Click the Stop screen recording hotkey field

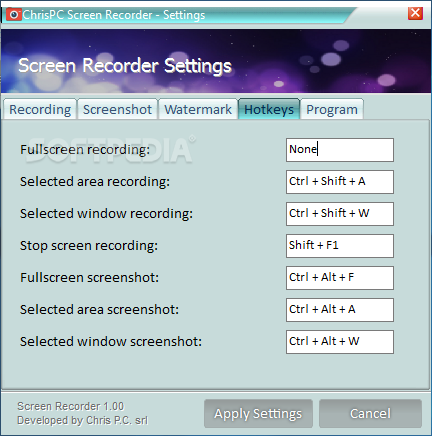(x=340, y=246)
